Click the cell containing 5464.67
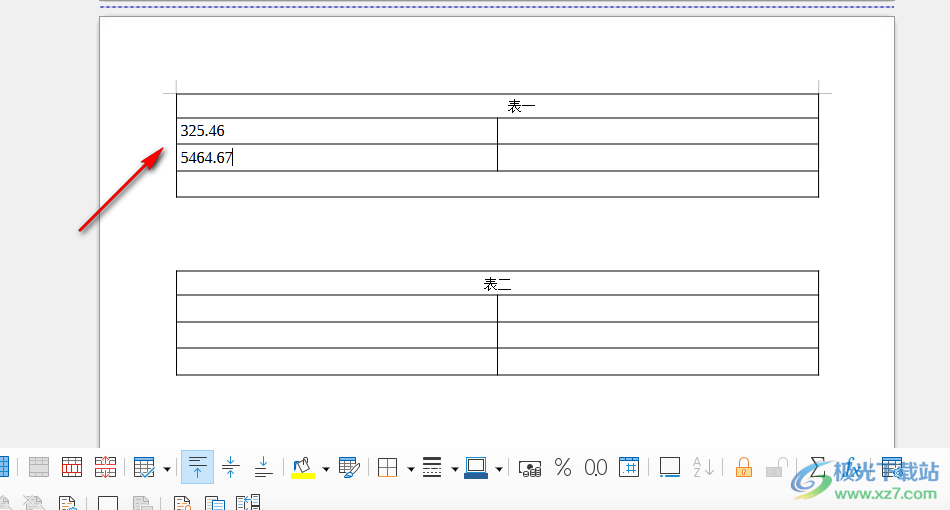Screen dimensions: 950x510 click(337, 157)
